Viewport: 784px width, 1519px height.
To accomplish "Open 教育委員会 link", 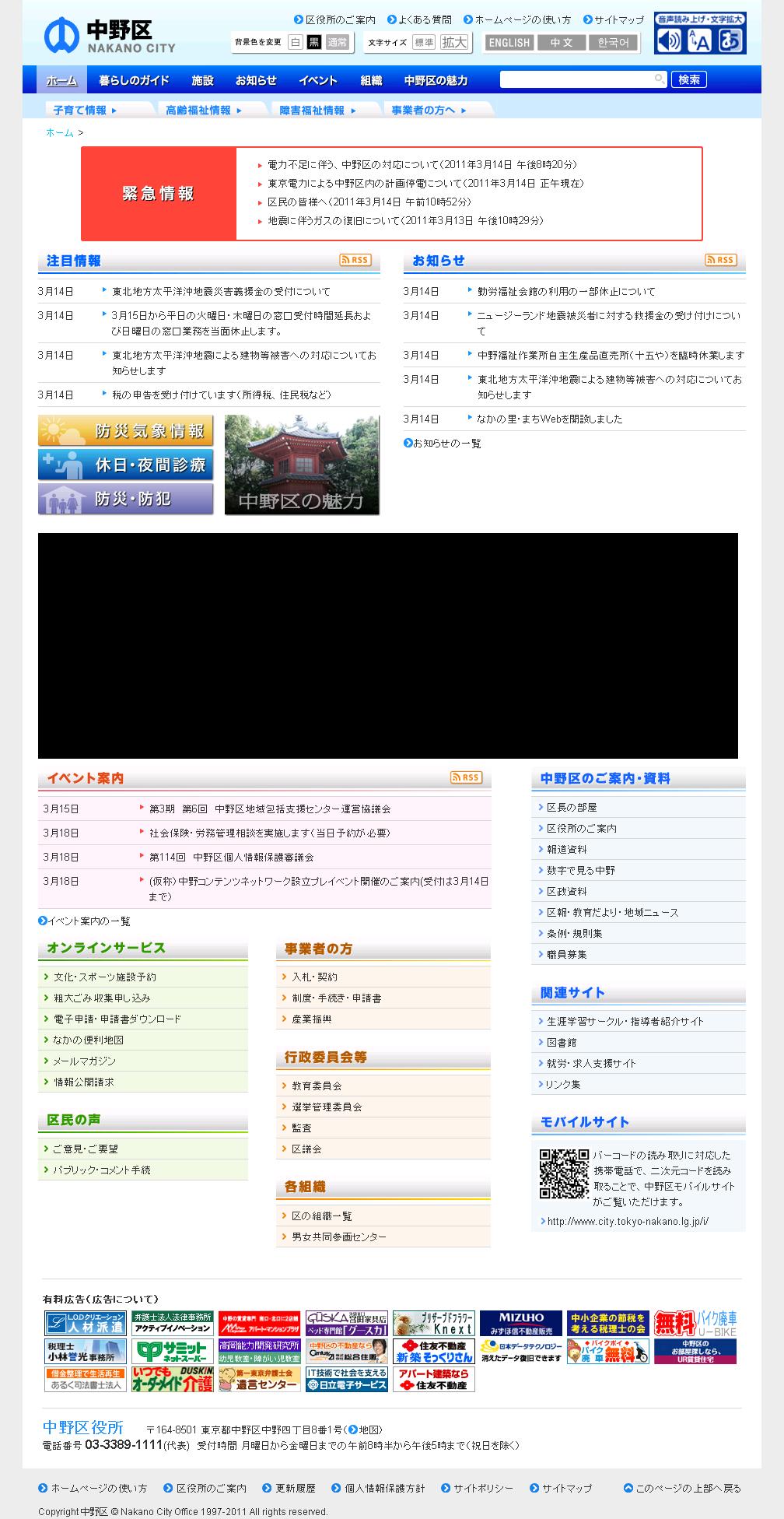I will coord(317,1086).
